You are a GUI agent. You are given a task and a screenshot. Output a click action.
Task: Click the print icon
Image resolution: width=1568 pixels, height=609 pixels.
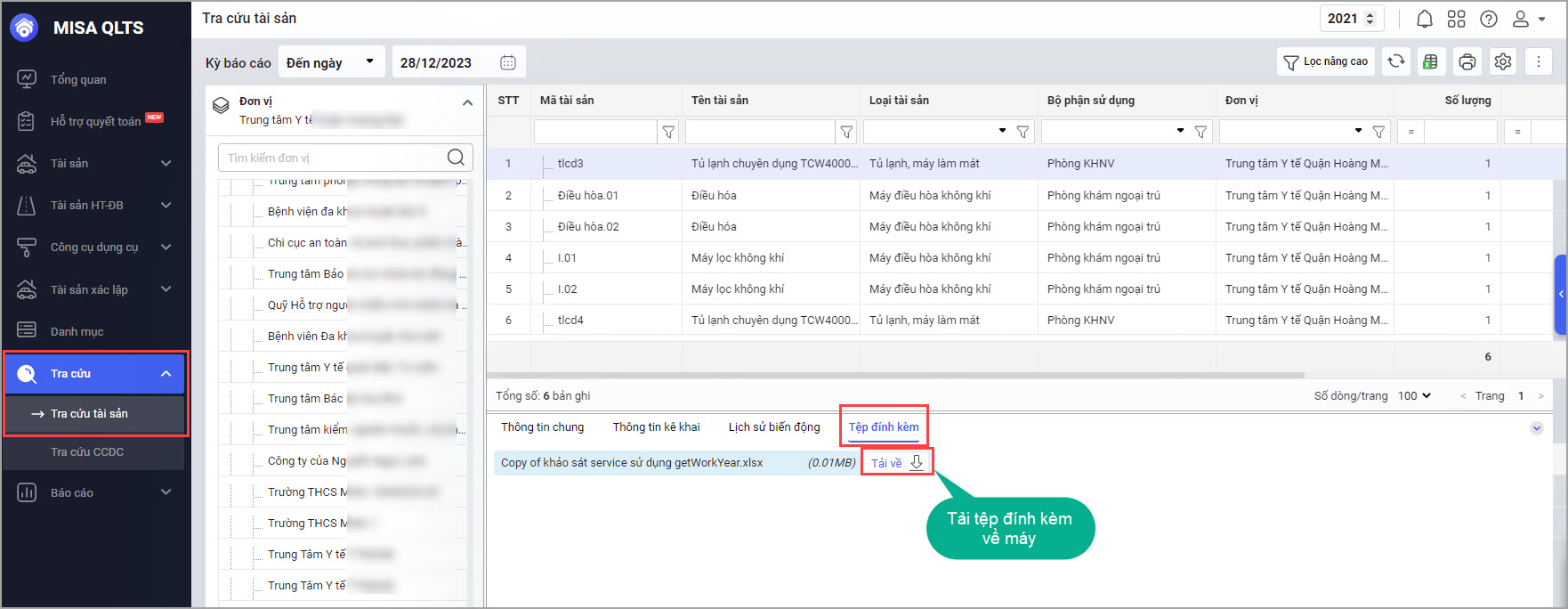[1467, 61]
